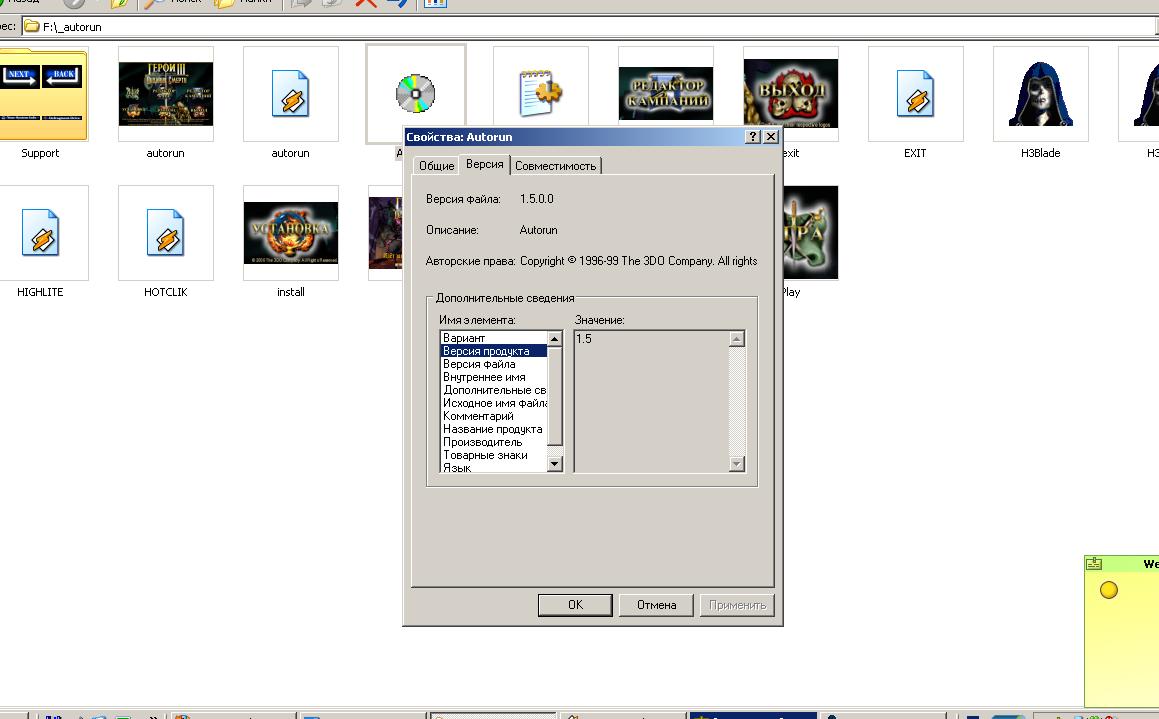Click the Значение box scroll up arrow
The width and height of the screenshot is (1159, 719).
[736, 338]
